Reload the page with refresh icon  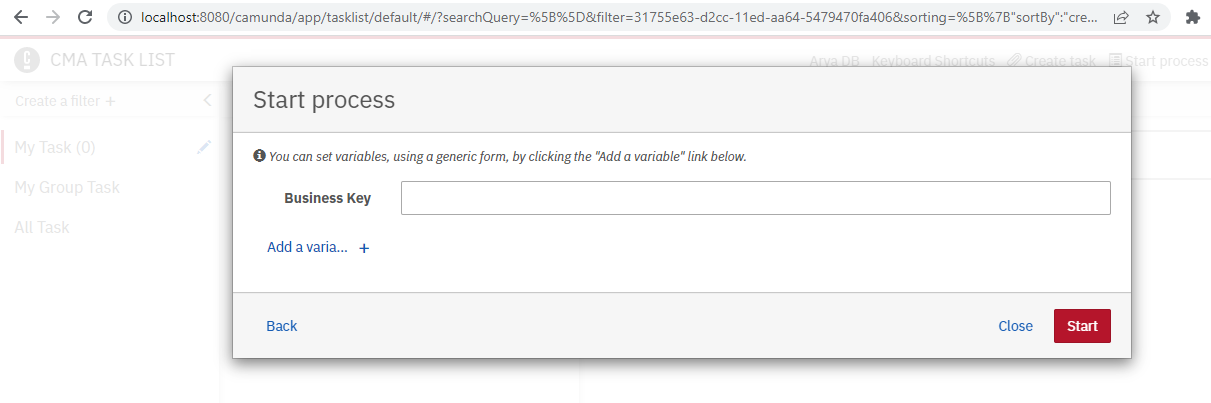[x=86, y=17]
